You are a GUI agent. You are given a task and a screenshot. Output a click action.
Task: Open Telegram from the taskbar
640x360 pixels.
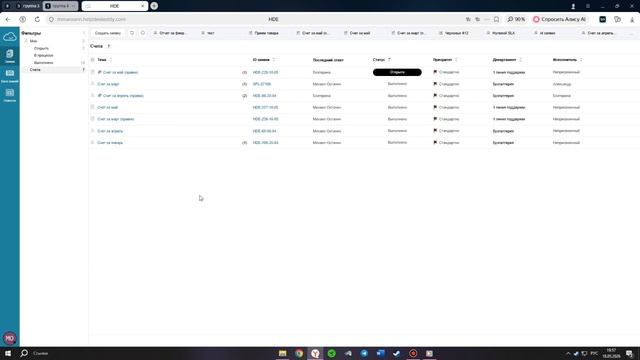click(364, 353)
